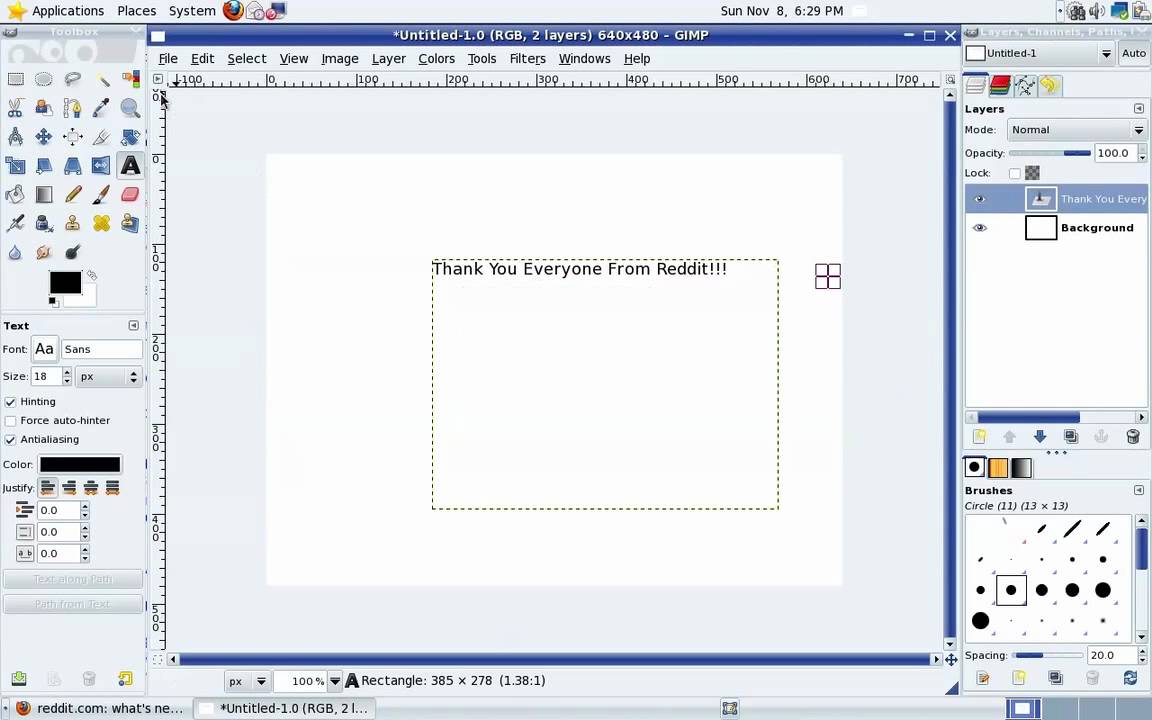Select the Color Picker tool

(101, 108)
